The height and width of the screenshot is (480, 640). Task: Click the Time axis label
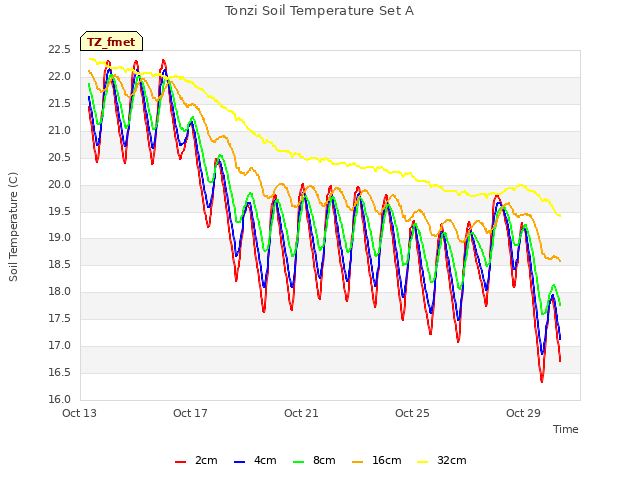tap(565, 429)
